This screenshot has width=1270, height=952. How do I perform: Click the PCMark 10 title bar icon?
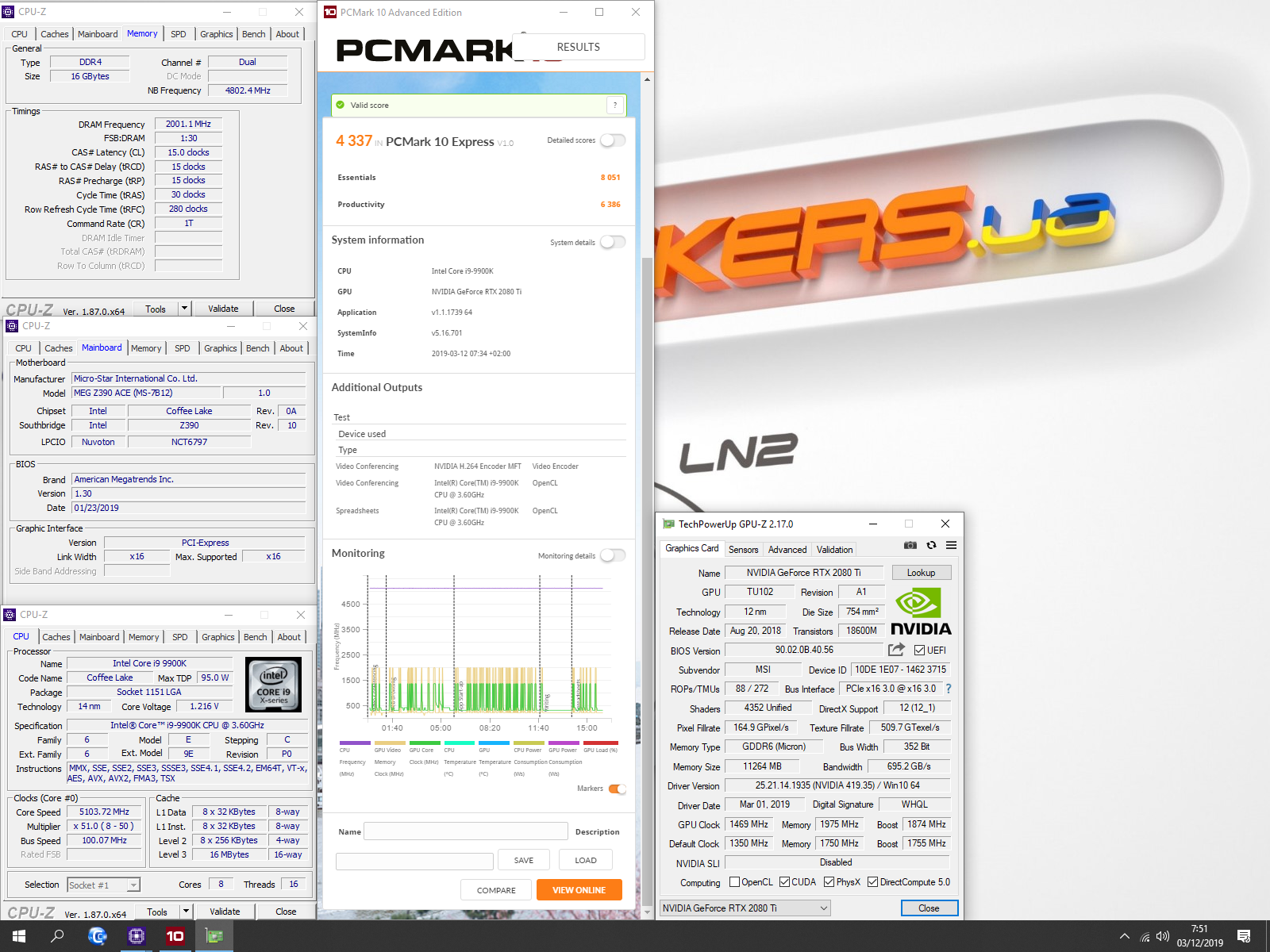(330, 12)
